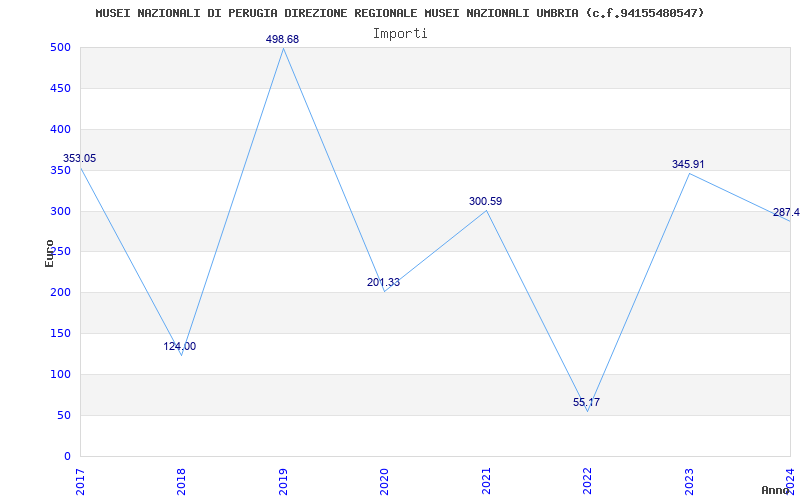800x500 pixels.
Task: Click the 55.17 data label
Action: coord(586,403)
